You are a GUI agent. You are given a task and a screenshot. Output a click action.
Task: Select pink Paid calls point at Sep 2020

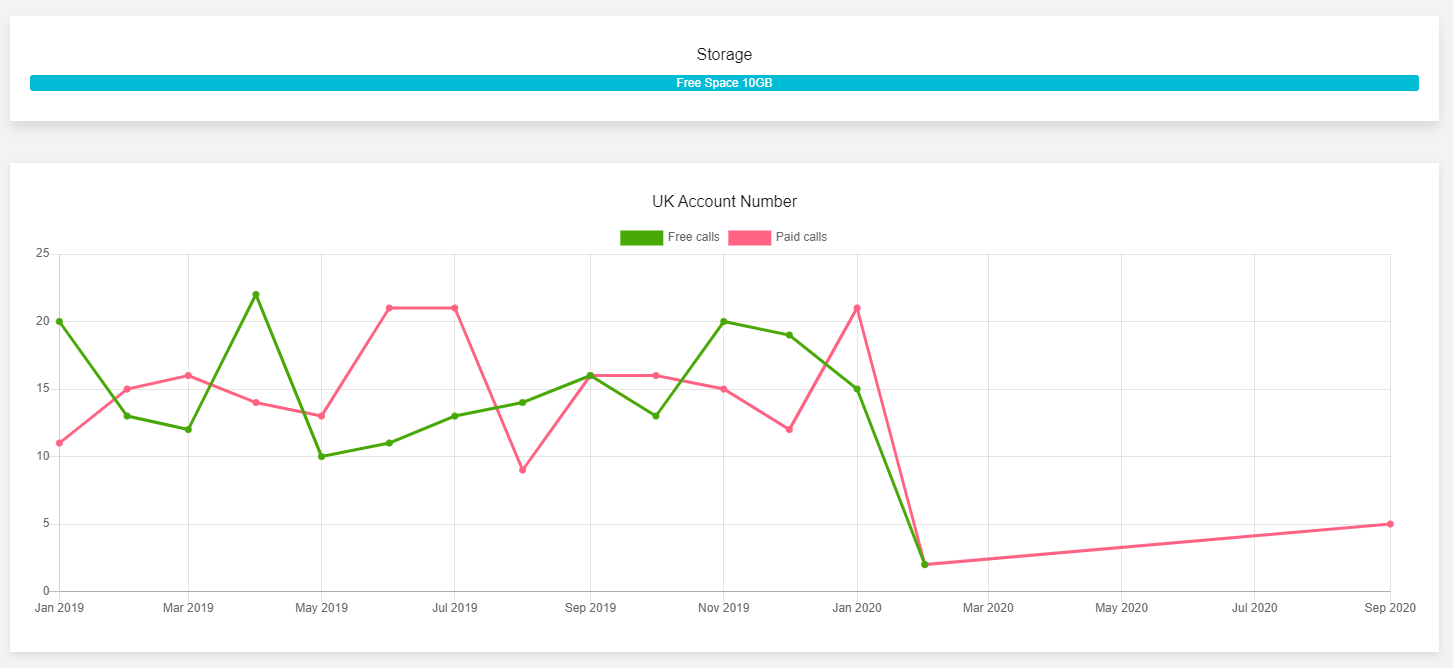coord(1390,524)
